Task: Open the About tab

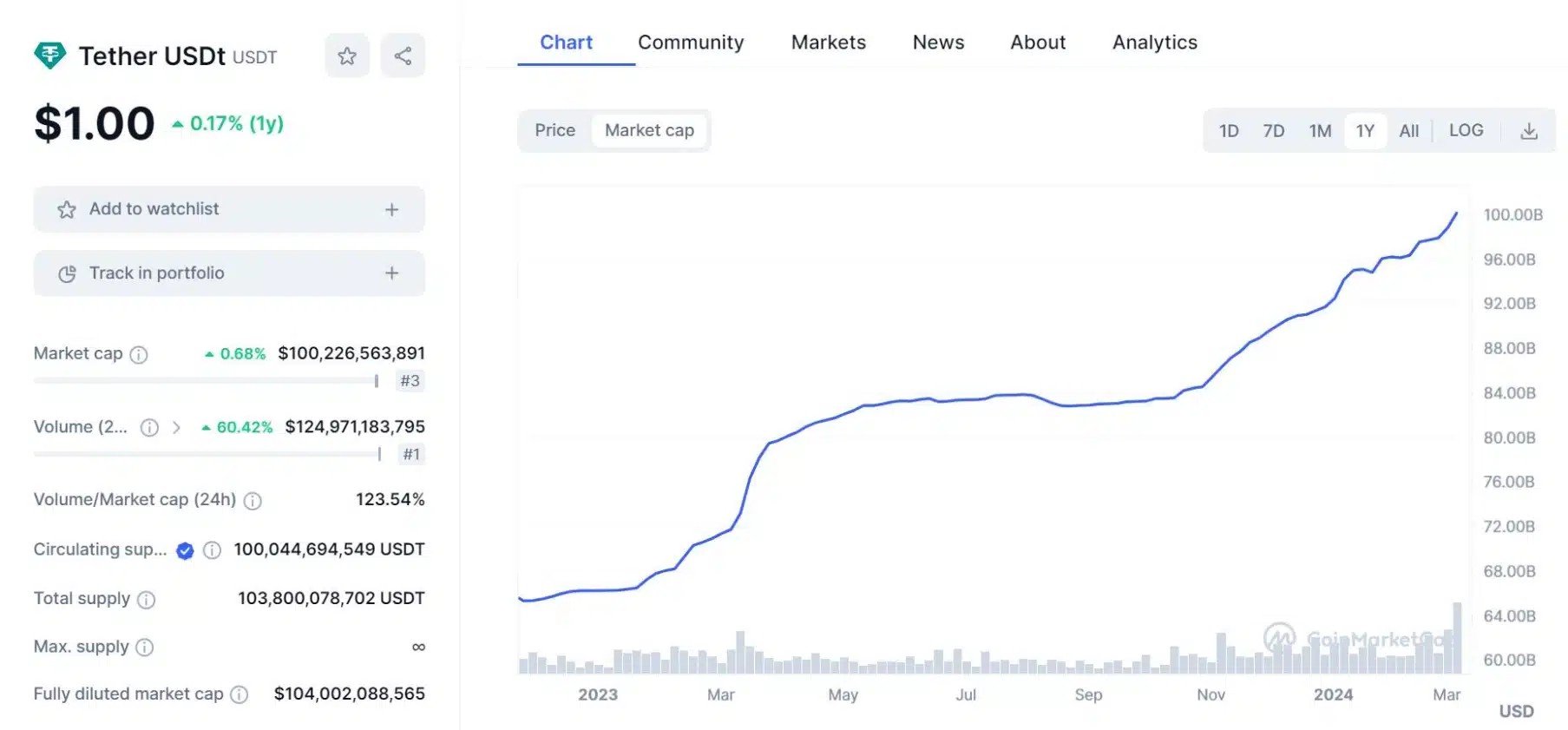Action: point(1038,43)
